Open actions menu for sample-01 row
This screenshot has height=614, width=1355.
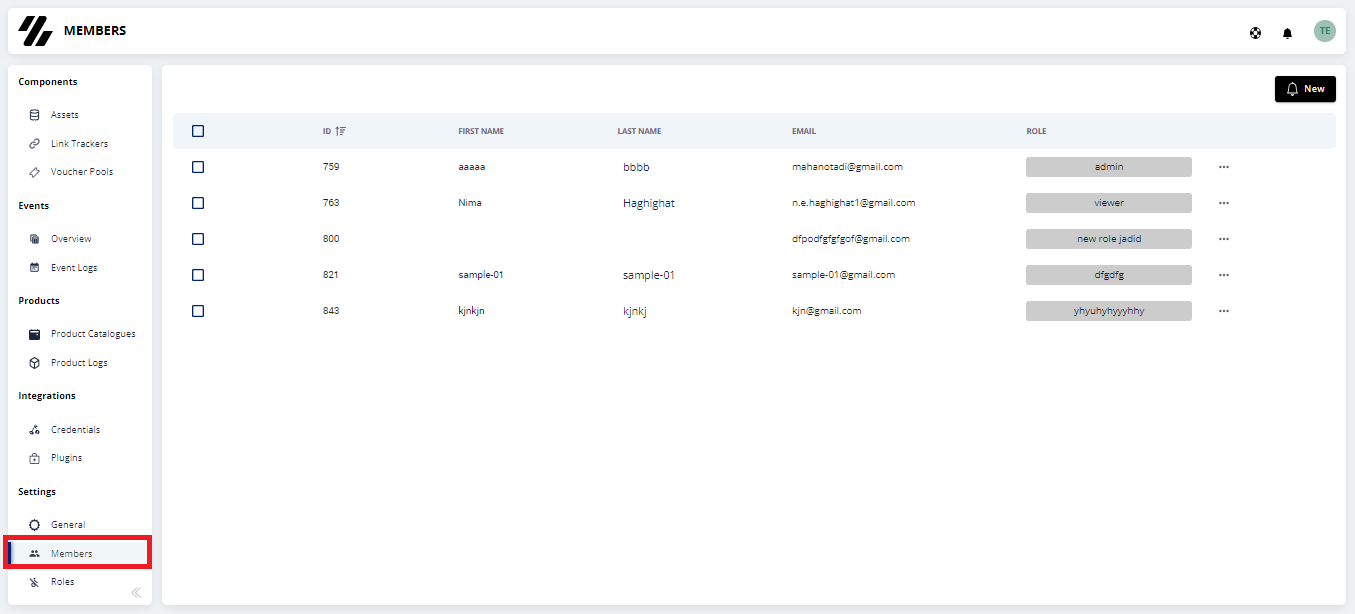(1224, 275)
